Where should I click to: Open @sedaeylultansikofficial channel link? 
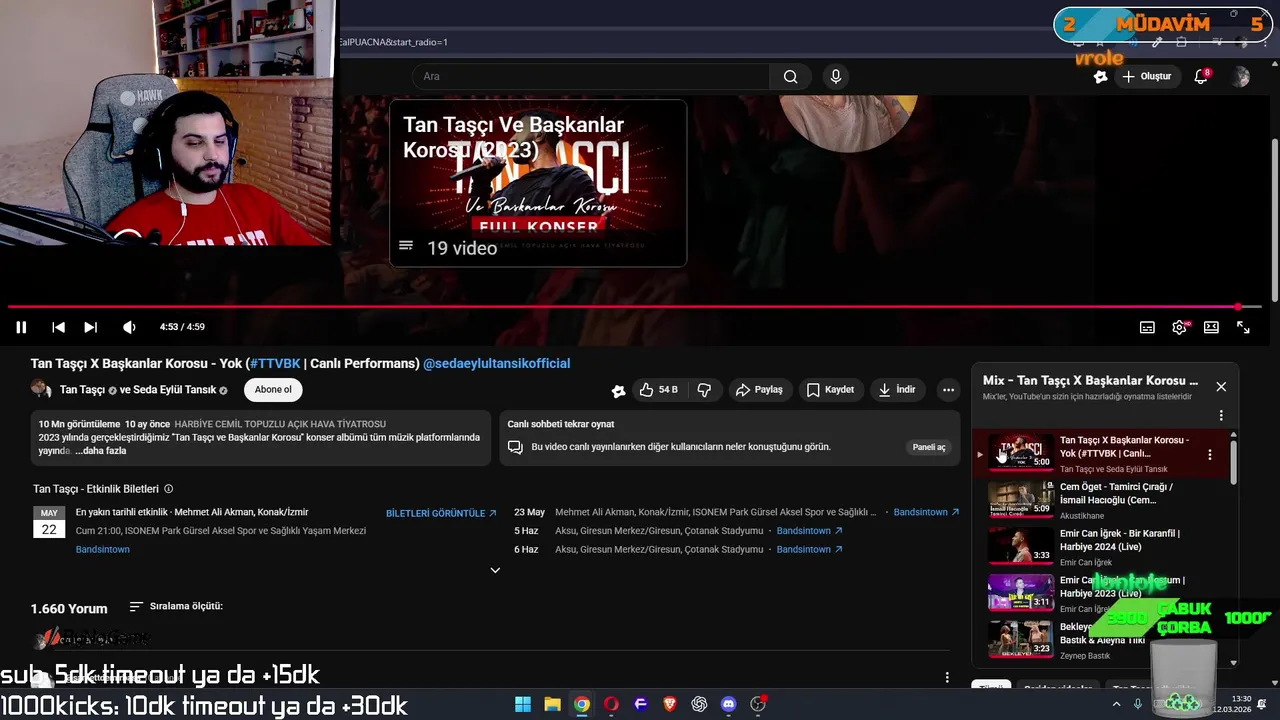pyautogui.click(x=496, y=364)
